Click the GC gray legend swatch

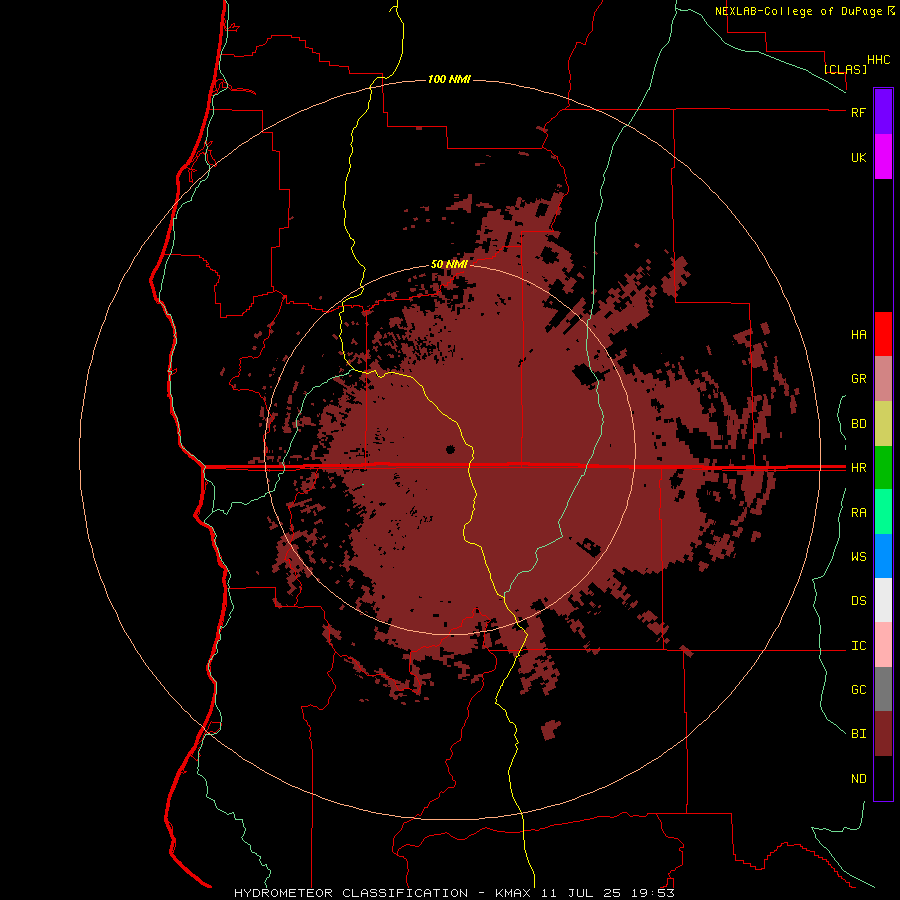coord(883,689)
